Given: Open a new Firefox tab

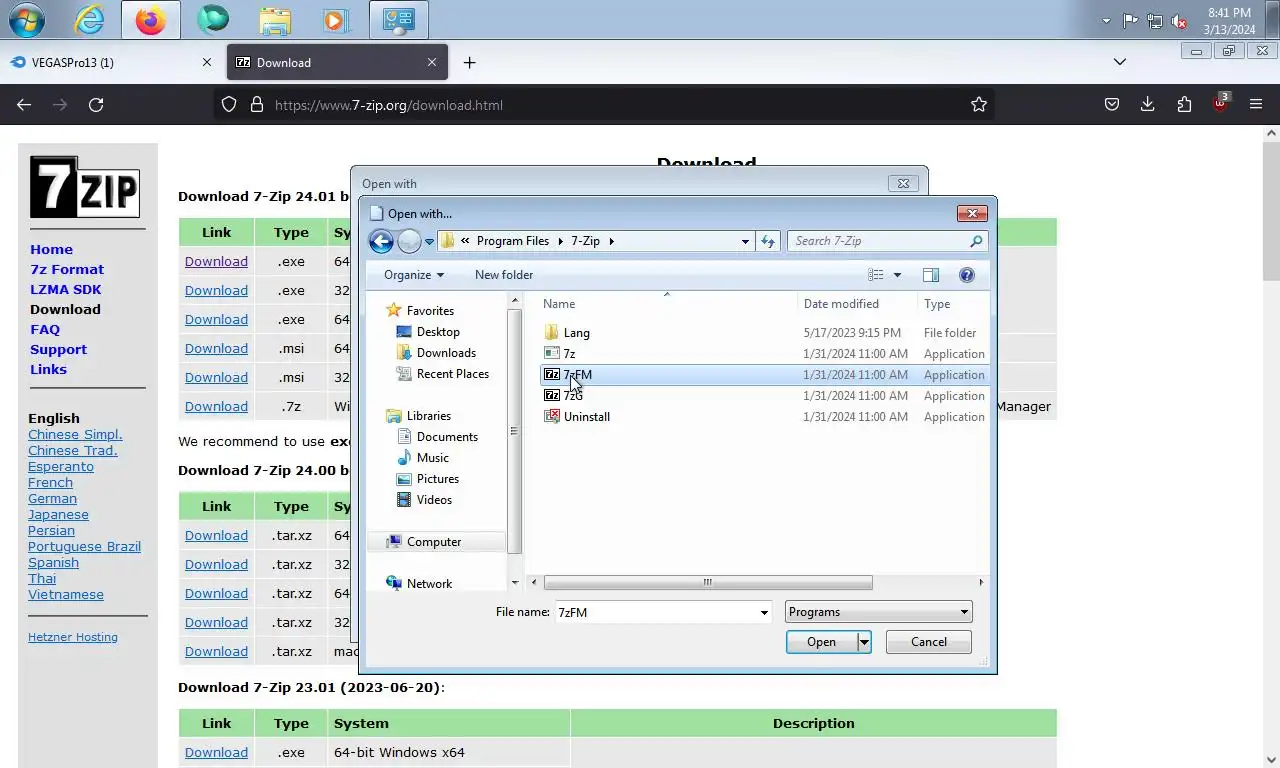Looking at the screenshot, I should coord(469,62).
